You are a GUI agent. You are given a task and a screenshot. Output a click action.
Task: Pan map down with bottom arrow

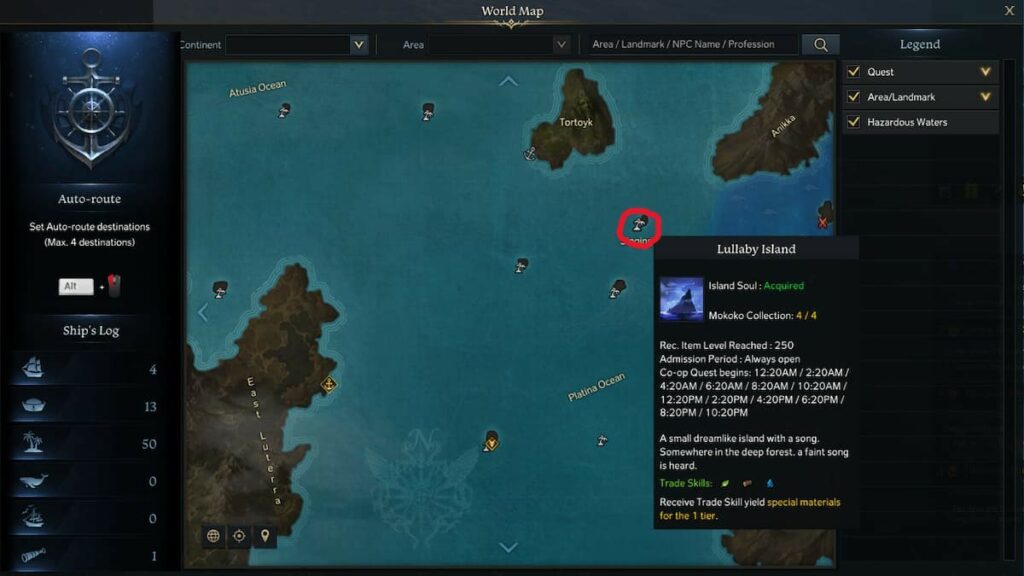(508, 547)
